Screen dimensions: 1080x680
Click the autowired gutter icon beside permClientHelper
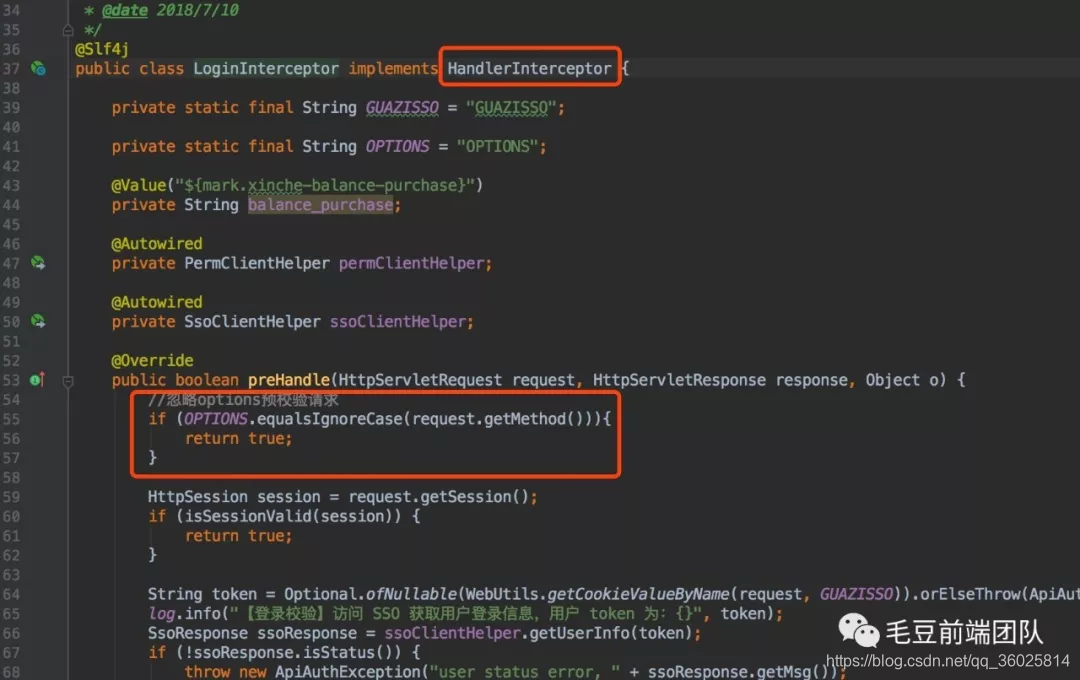pyautogui.click(x=38, y=263)
